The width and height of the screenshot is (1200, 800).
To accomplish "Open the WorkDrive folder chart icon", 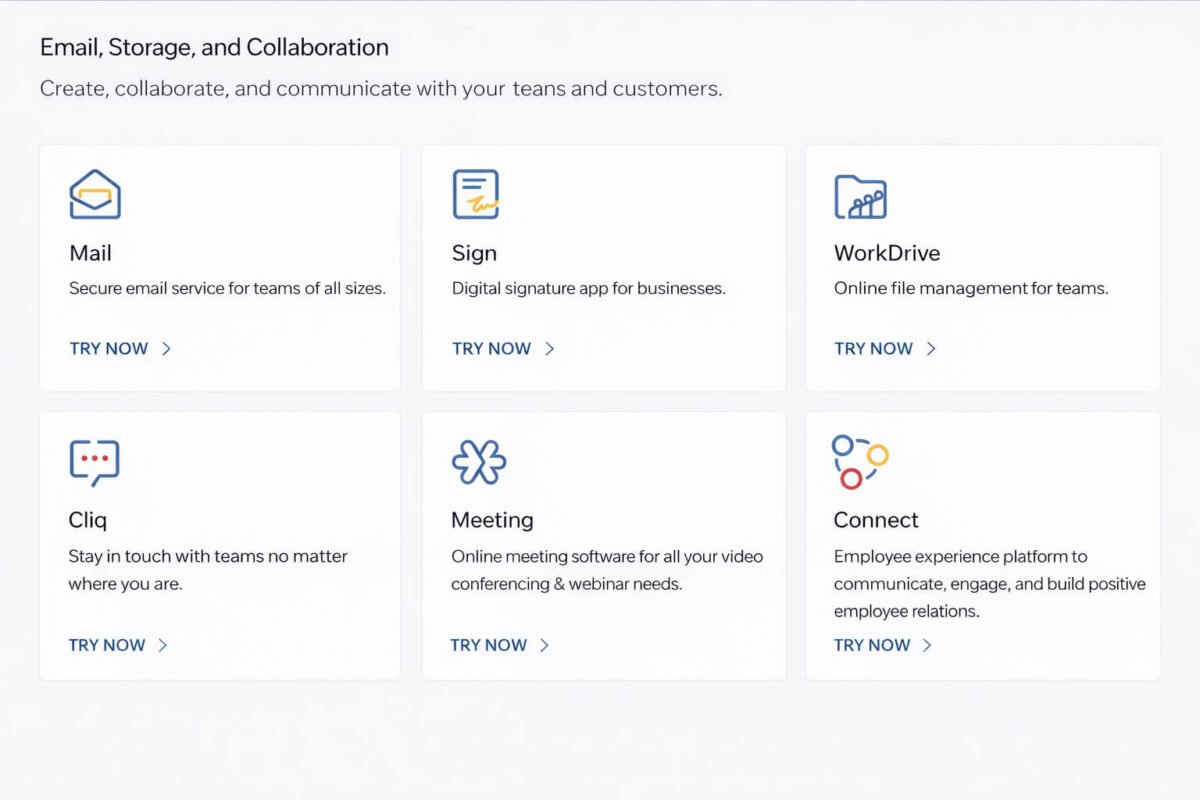I will pos(860,196).
